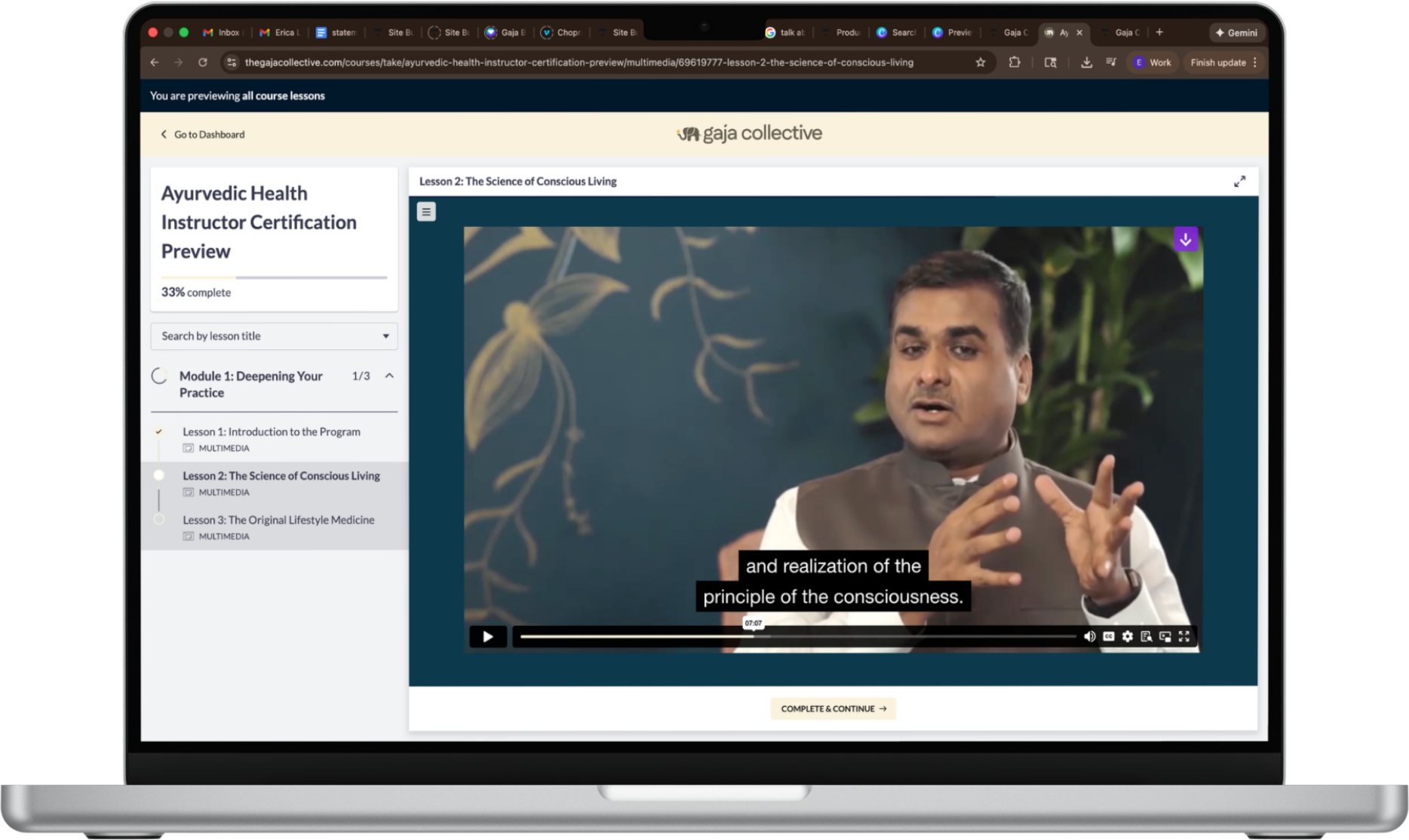Collapse Module 1: Deepening Your Practice

(x=389, y=376)
